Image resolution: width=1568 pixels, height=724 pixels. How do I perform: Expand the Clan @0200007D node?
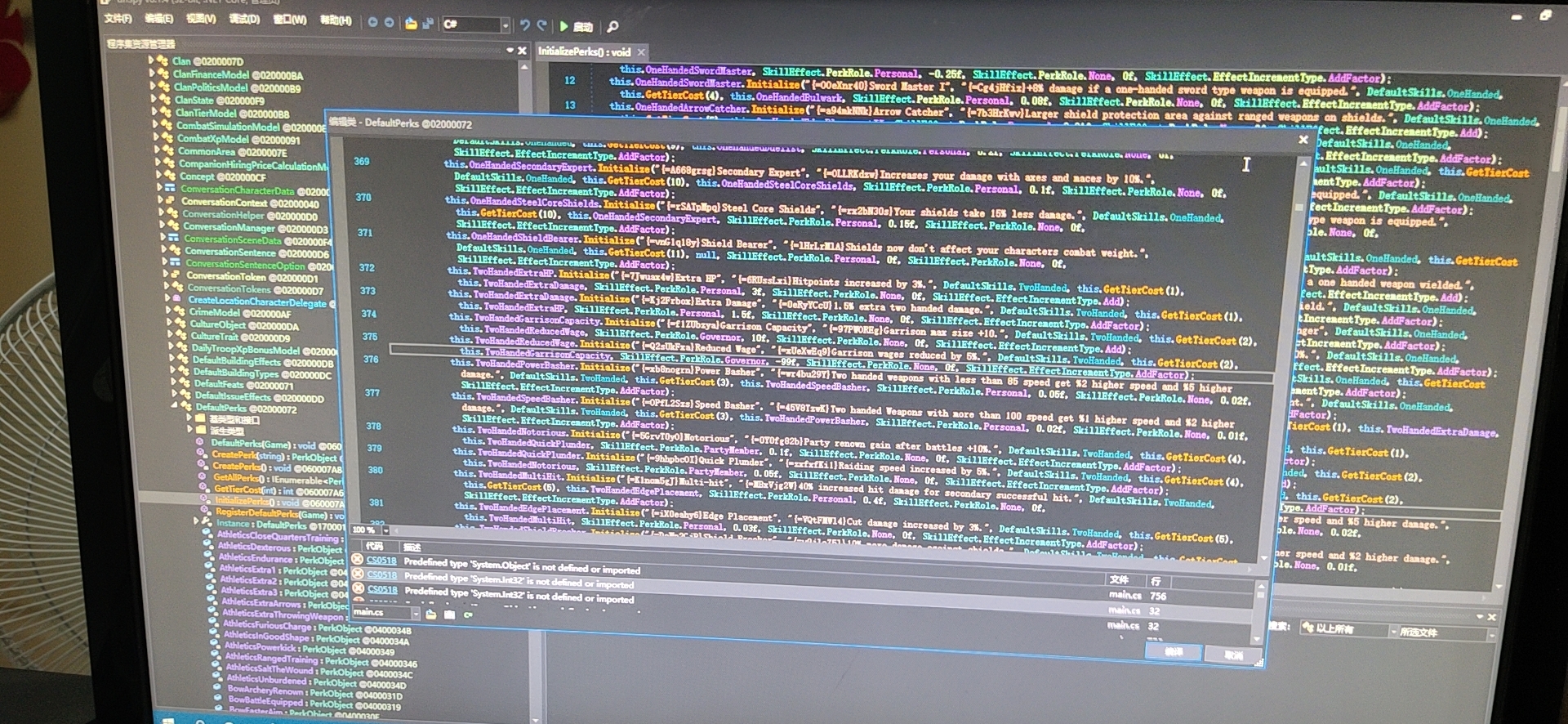click(x=151, y=60)
